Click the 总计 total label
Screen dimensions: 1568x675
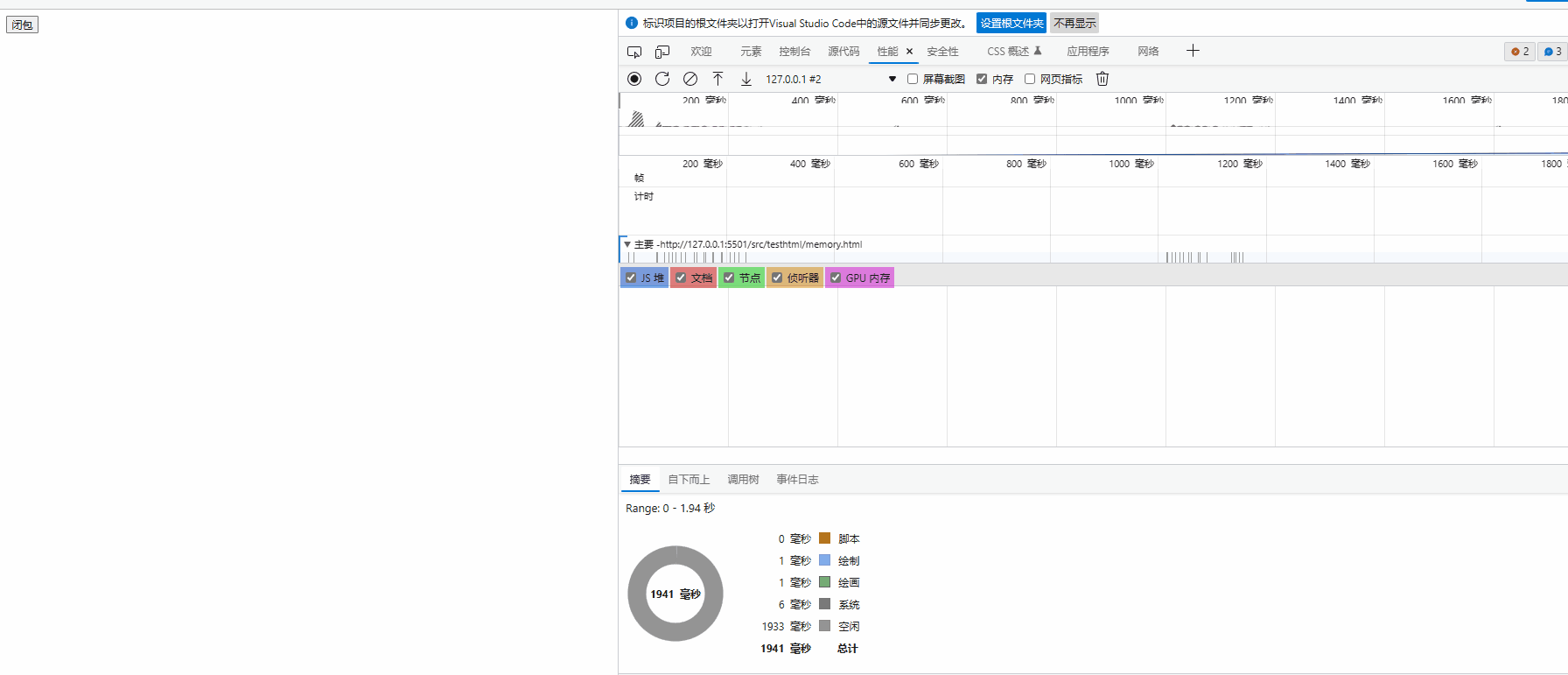pos(847,648)
